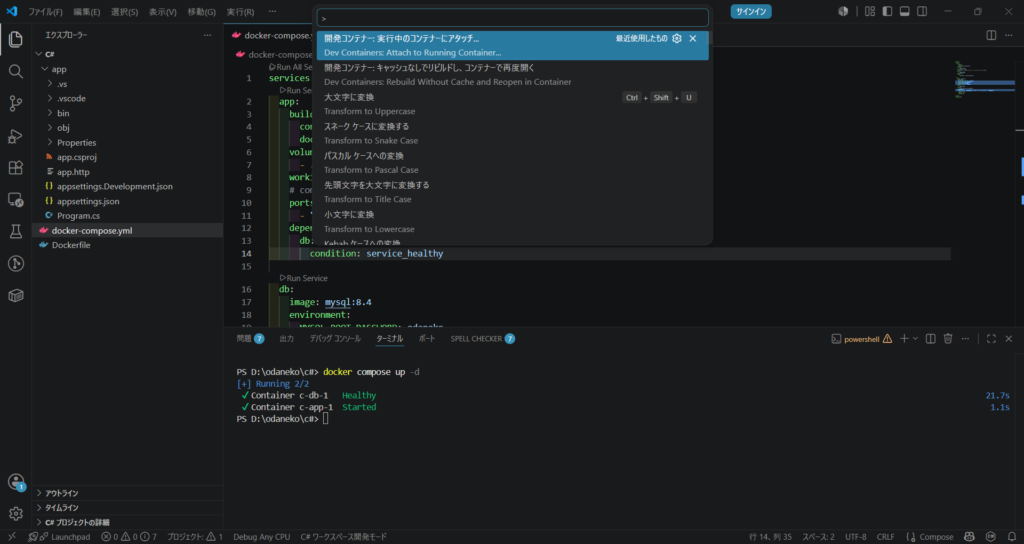The image size is (1024, 544).
Task: Run Transform to Snake Case command
Action: (x=513, y=133)
